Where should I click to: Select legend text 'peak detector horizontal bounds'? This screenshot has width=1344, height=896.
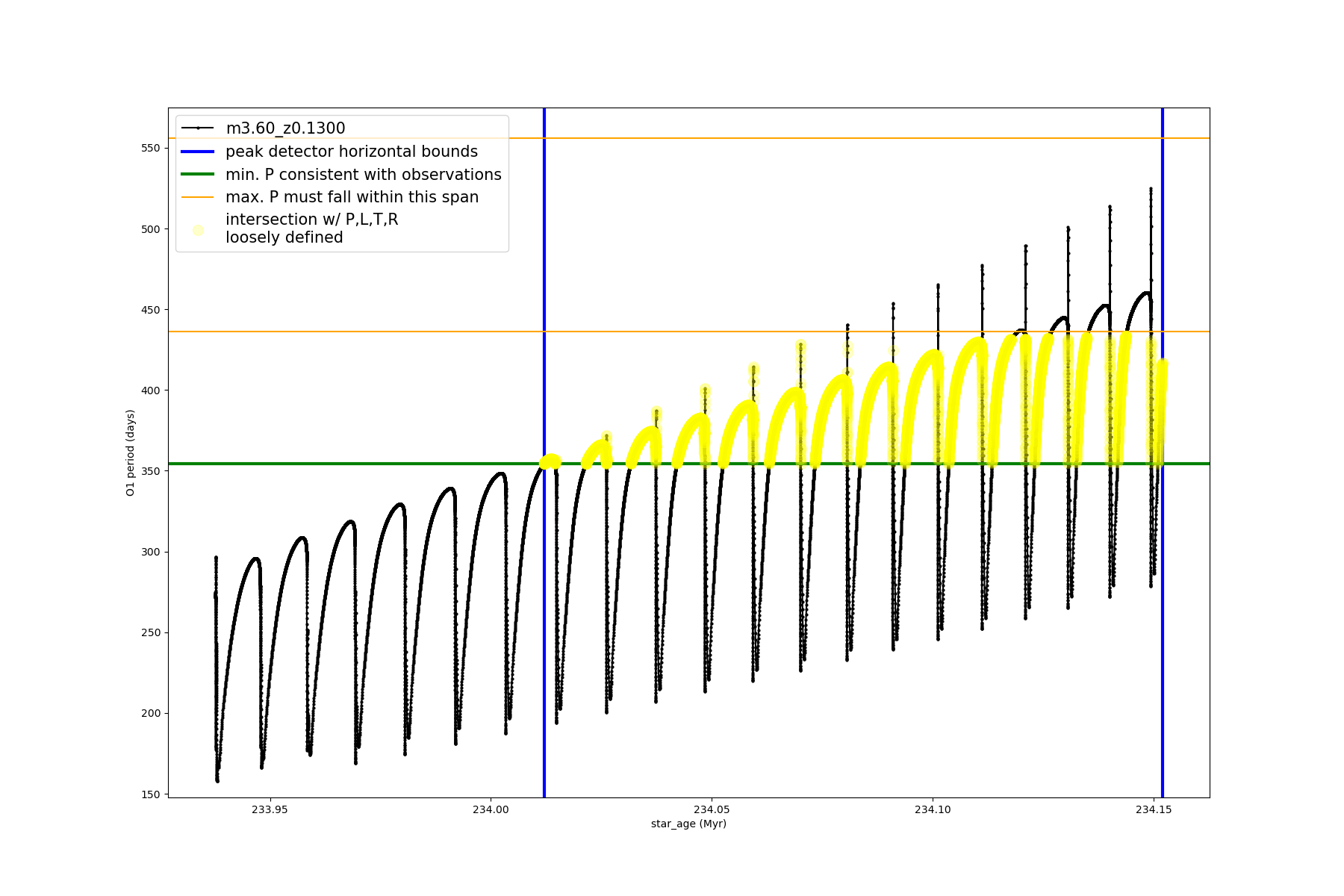point(352,152)
